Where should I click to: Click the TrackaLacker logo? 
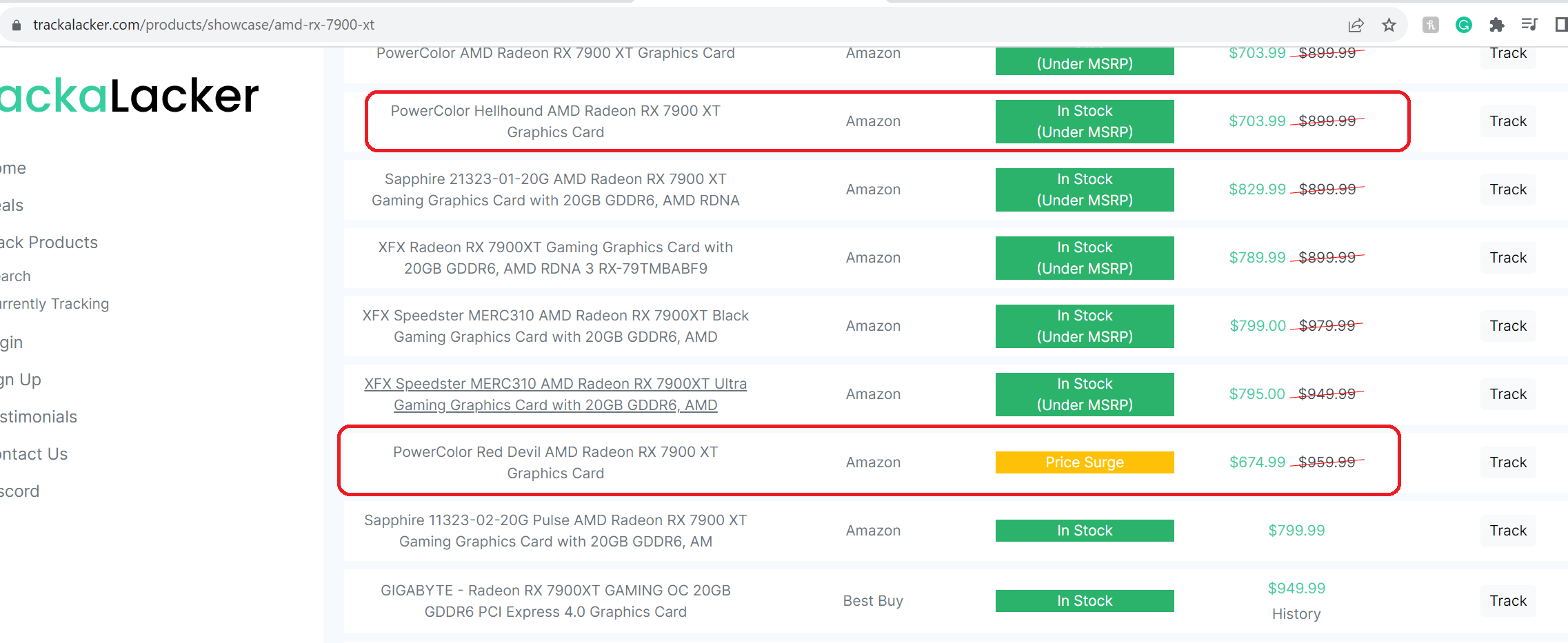(129, 96)
